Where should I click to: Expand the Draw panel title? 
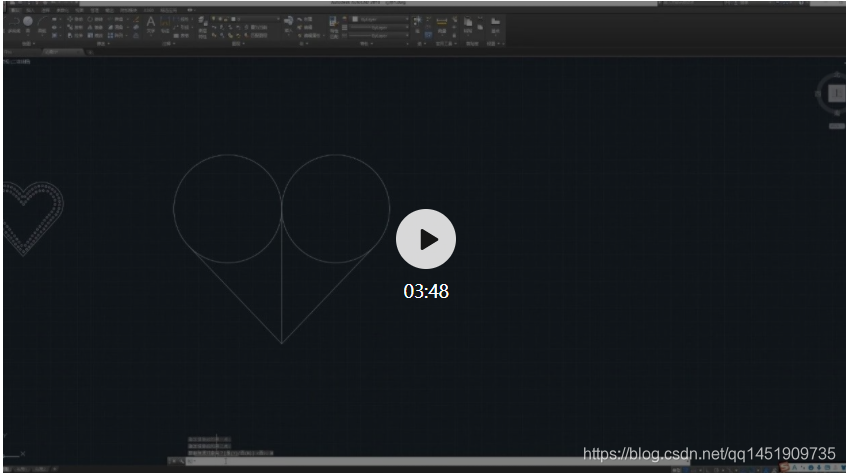coord(28,44)
